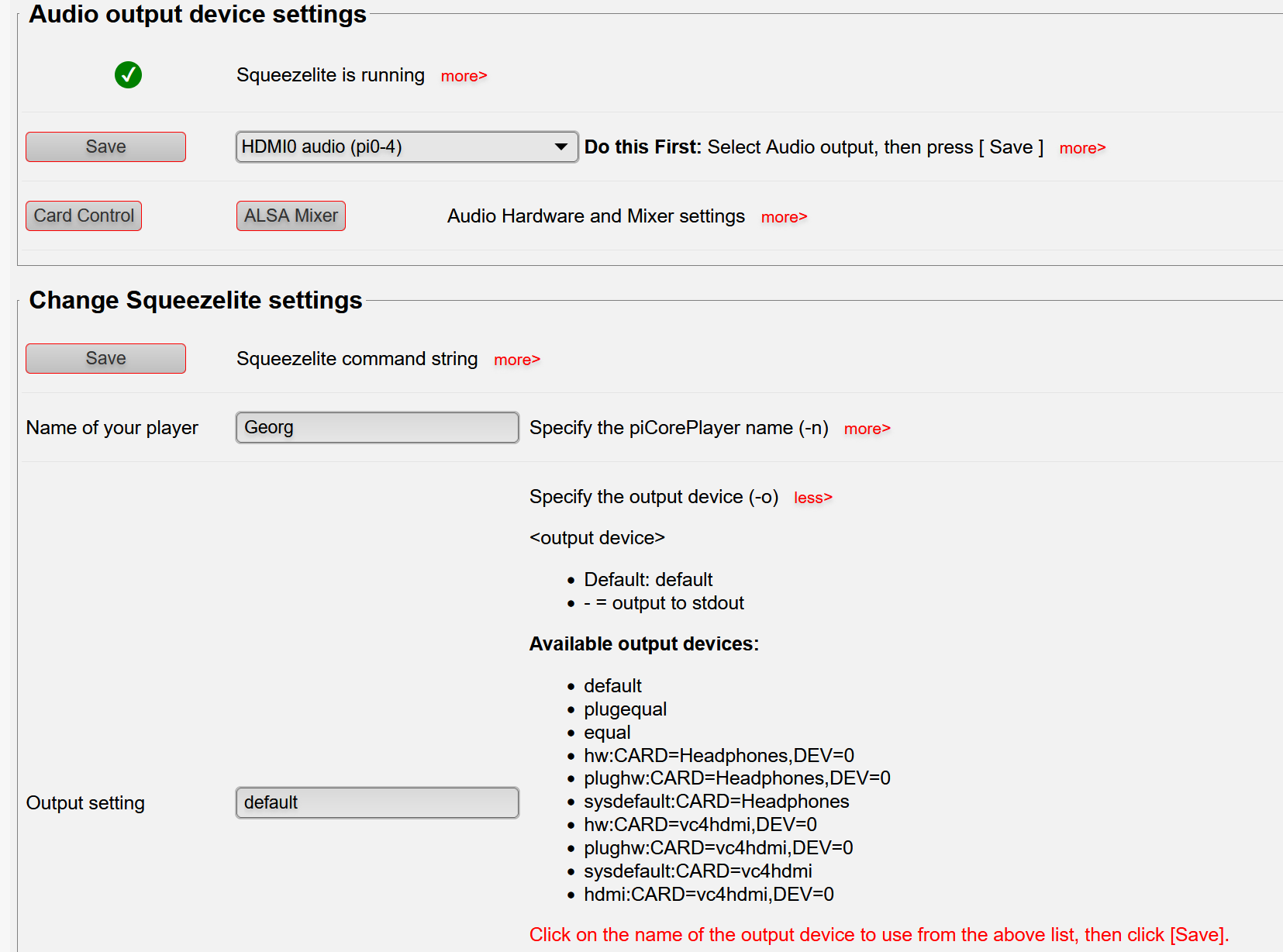The image size is (1283, 952).
Task: Click 'Output setting' label
Action: click(x=85, y=803)
